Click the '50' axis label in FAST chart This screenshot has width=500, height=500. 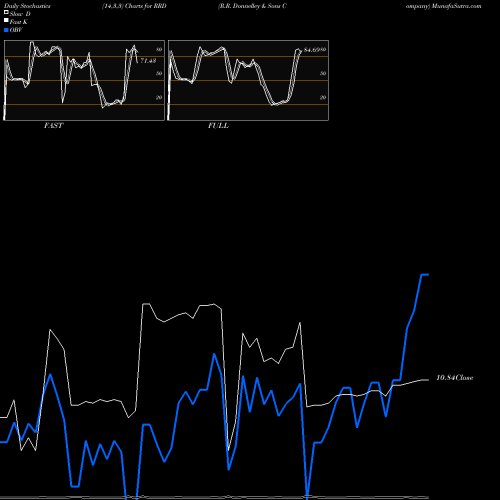click(159, 73)
